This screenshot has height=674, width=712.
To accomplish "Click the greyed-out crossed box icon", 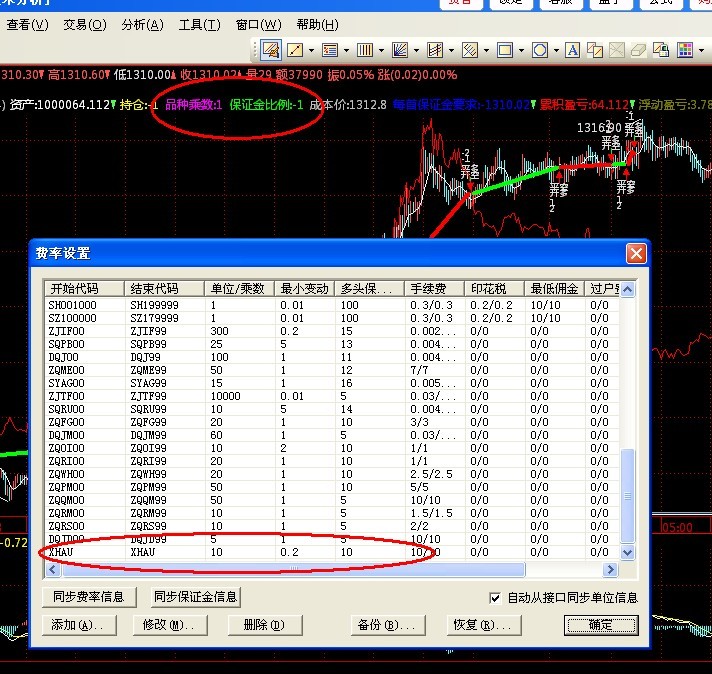I will [x=616, y=50].
